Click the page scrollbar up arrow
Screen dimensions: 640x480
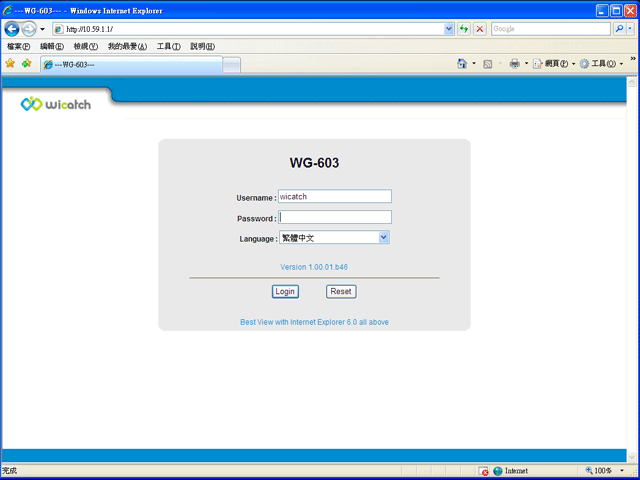coord(632,82)
